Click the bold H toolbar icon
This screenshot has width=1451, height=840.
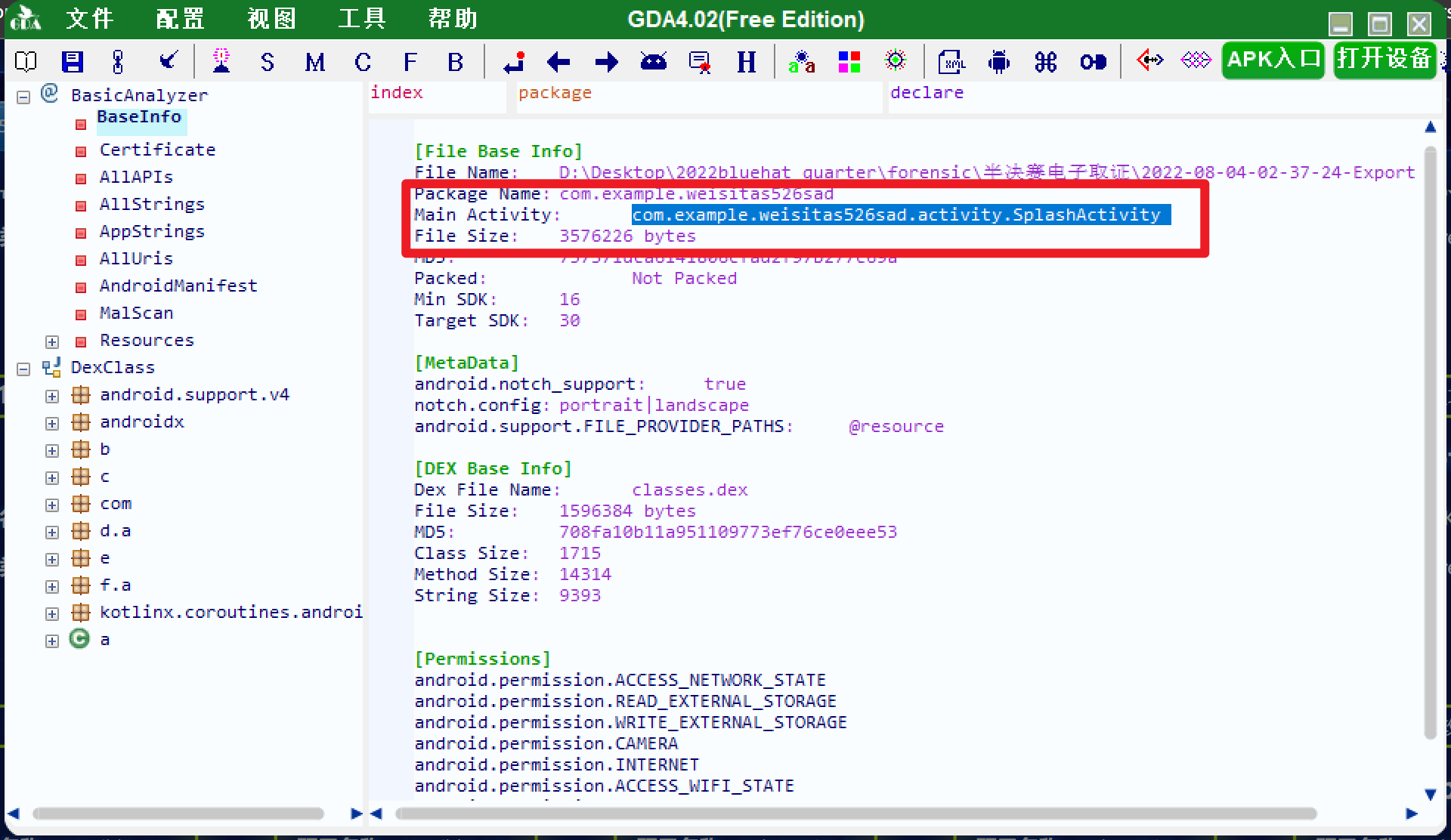click(747, 62)
